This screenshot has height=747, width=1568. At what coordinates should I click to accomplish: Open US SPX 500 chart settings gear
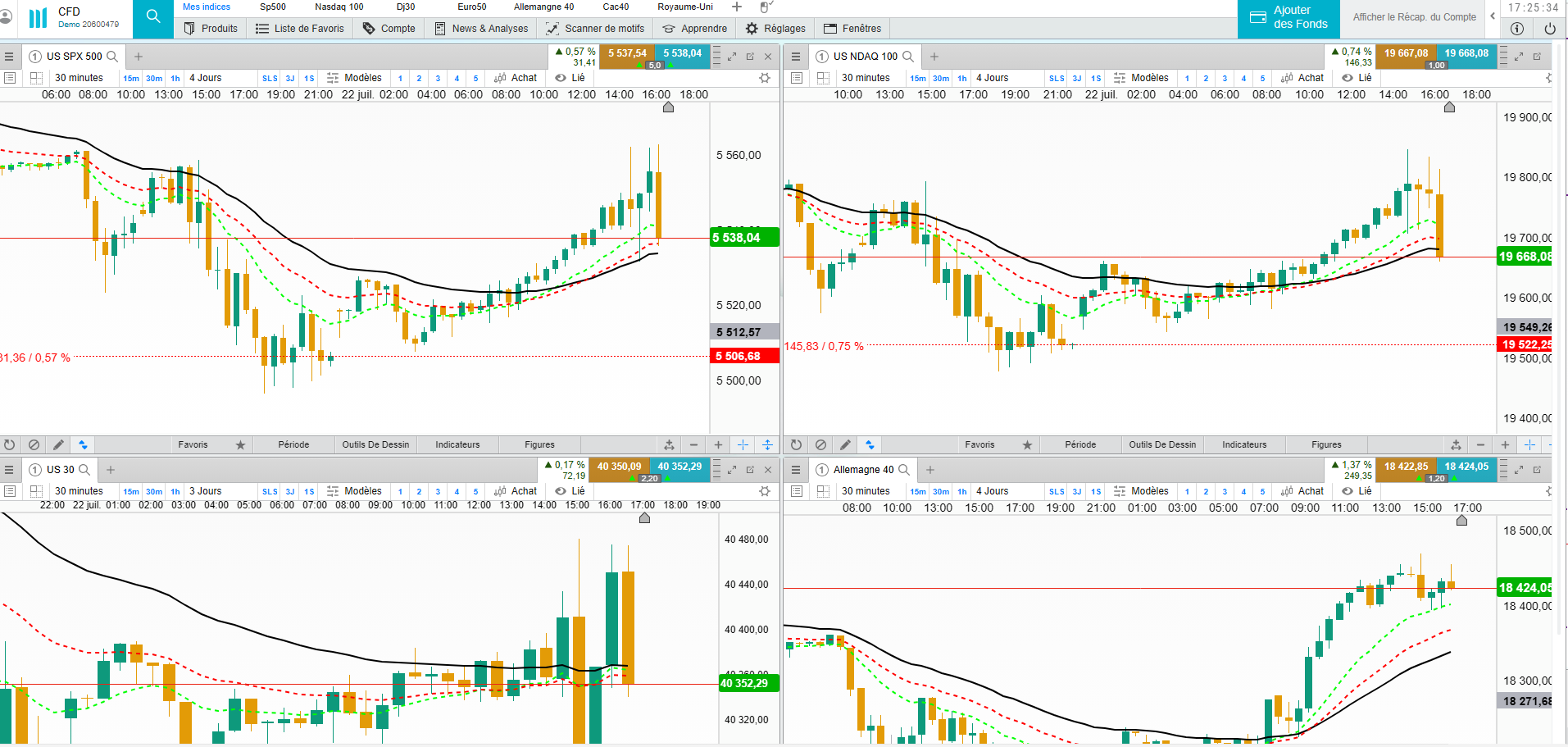765,78
